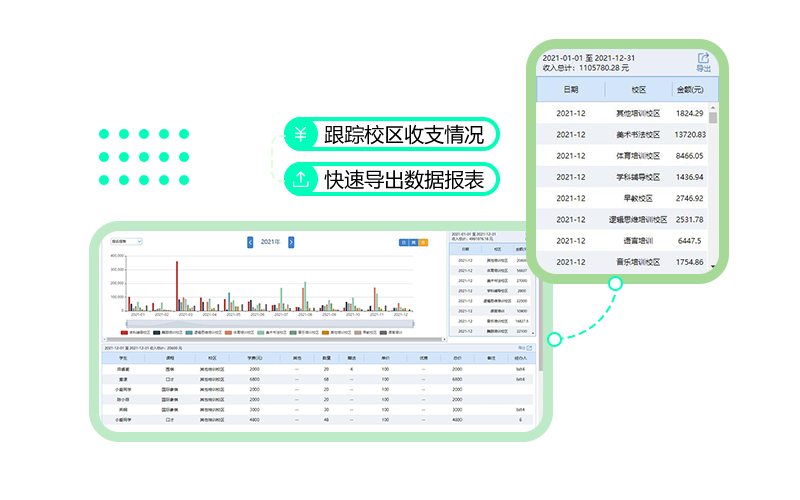Click the 校区 column header
Viewport: 800px width, 500px height.
pyautogui.click(x=638, y=89)
